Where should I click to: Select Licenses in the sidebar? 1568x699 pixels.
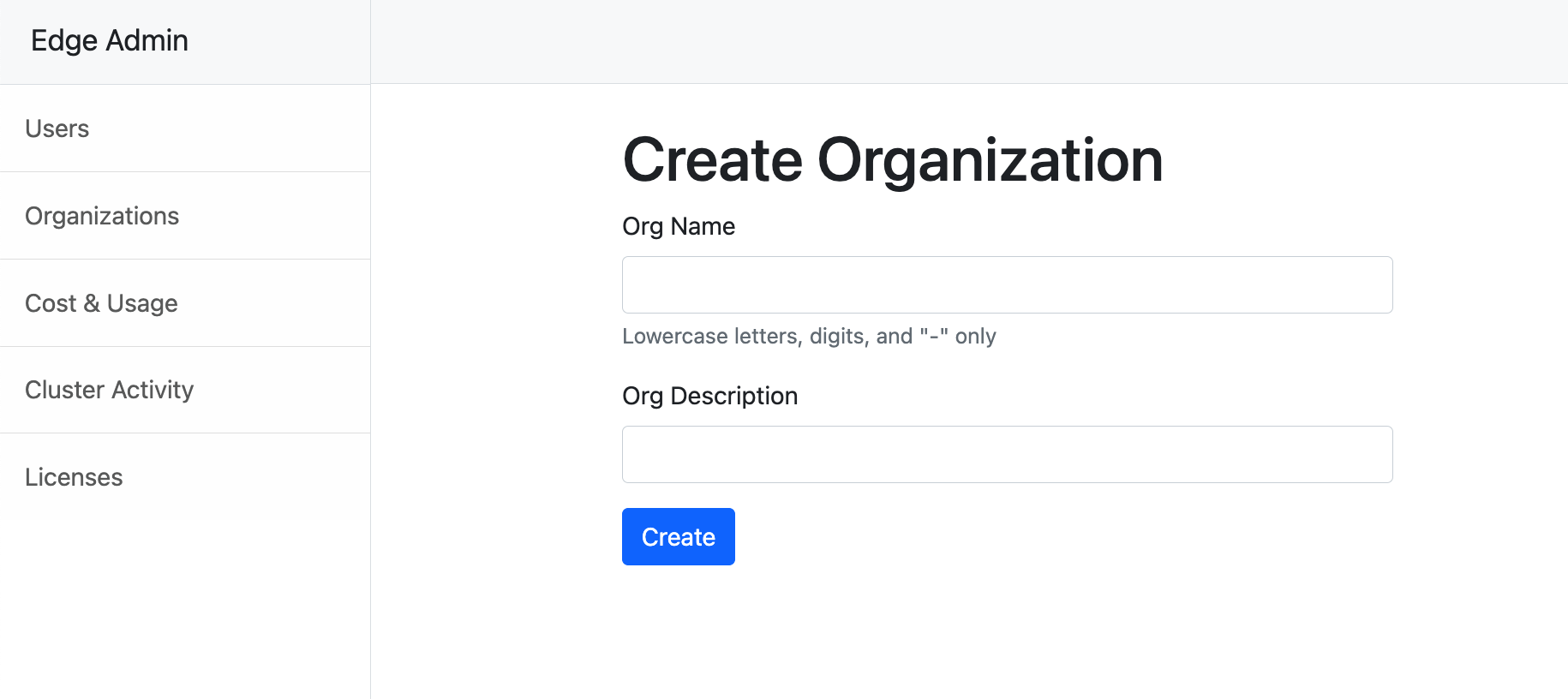(185, 477)
